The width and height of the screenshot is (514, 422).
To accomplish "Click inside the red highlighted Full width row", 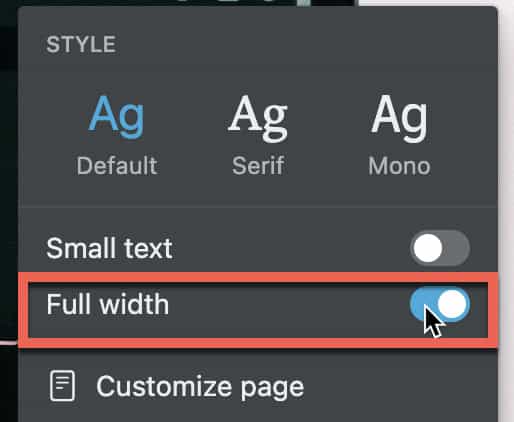I will [258, 310].
